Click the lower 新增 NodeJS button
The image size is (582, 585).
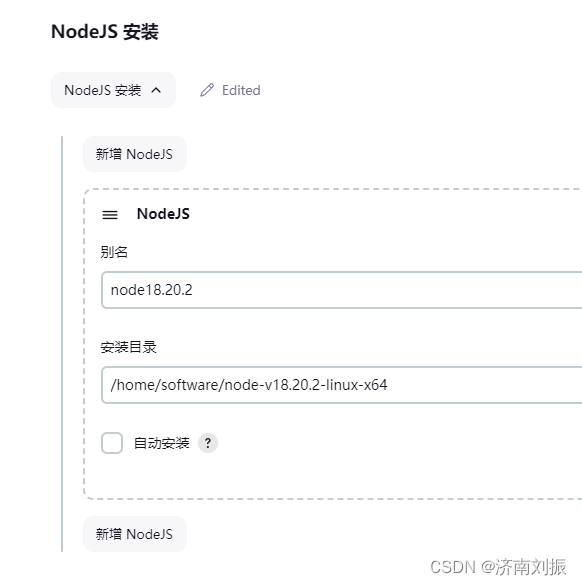(x=135, y=534)
